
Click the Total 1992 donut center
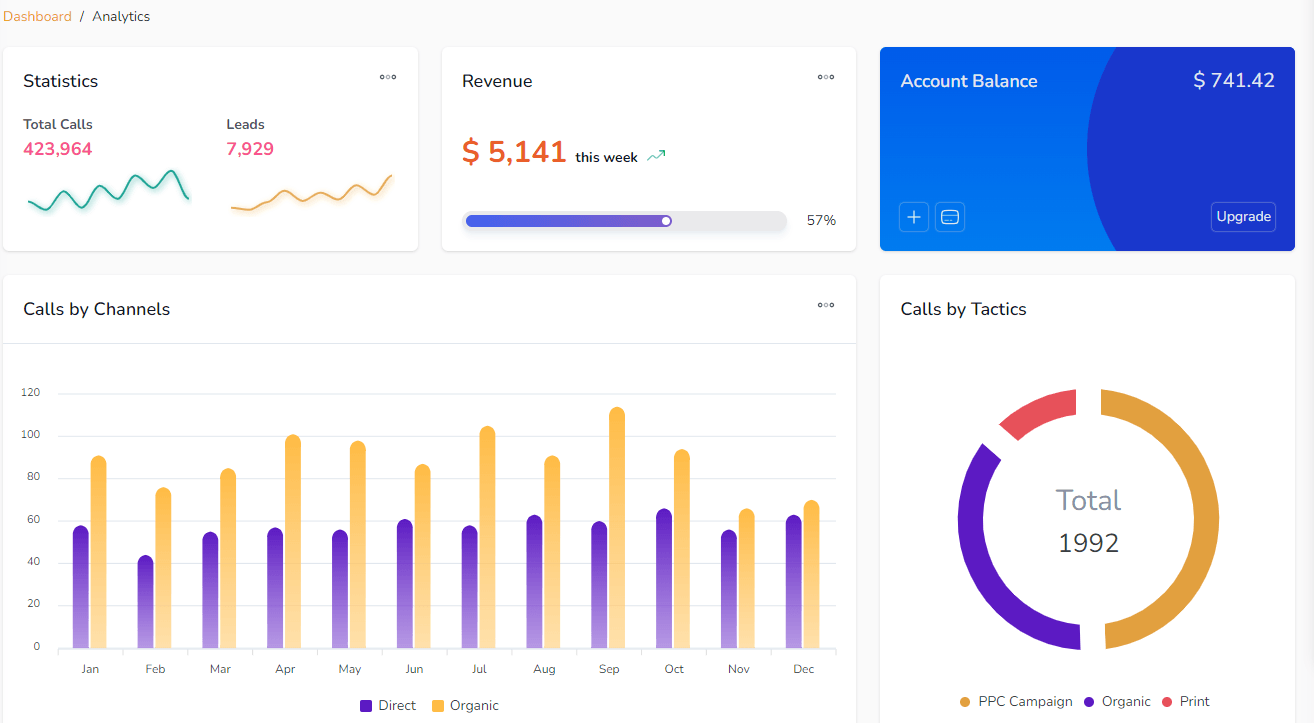pos(1088,521)
